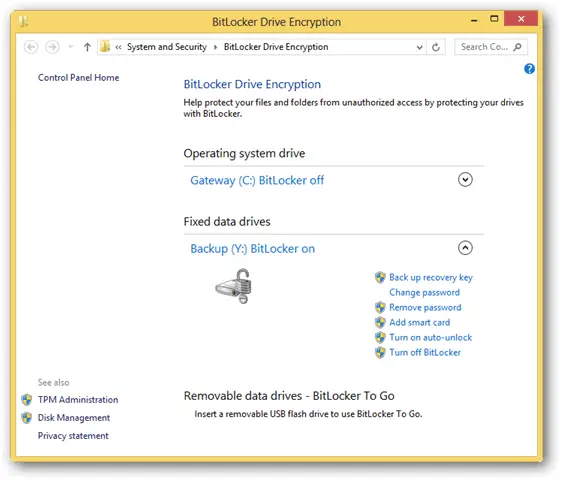This screenshot has width=561, height=480.
Task: Click the search magnifier icon
Action: 517,47
